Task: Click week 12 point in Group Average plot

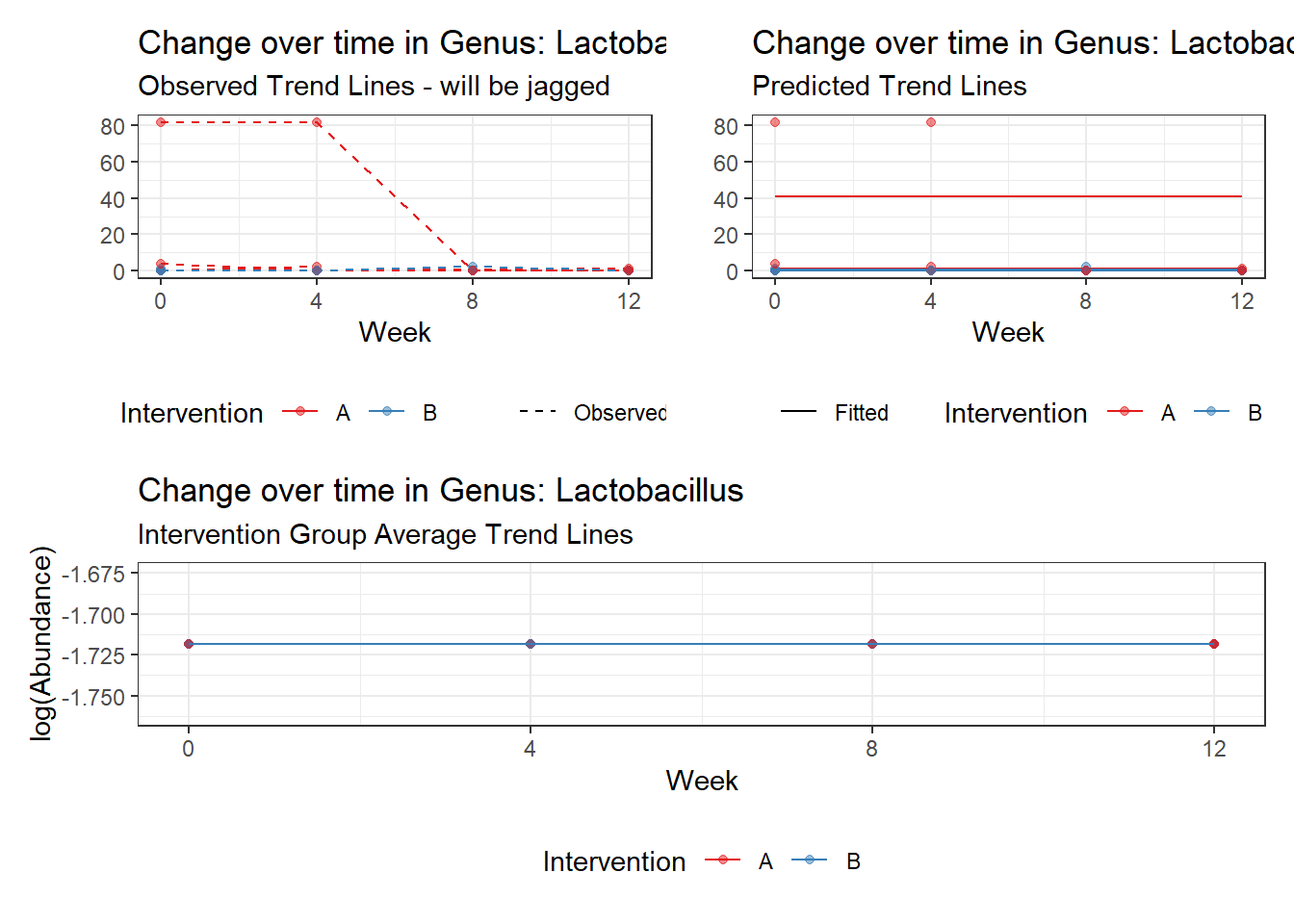Action: click(1214, 644)
